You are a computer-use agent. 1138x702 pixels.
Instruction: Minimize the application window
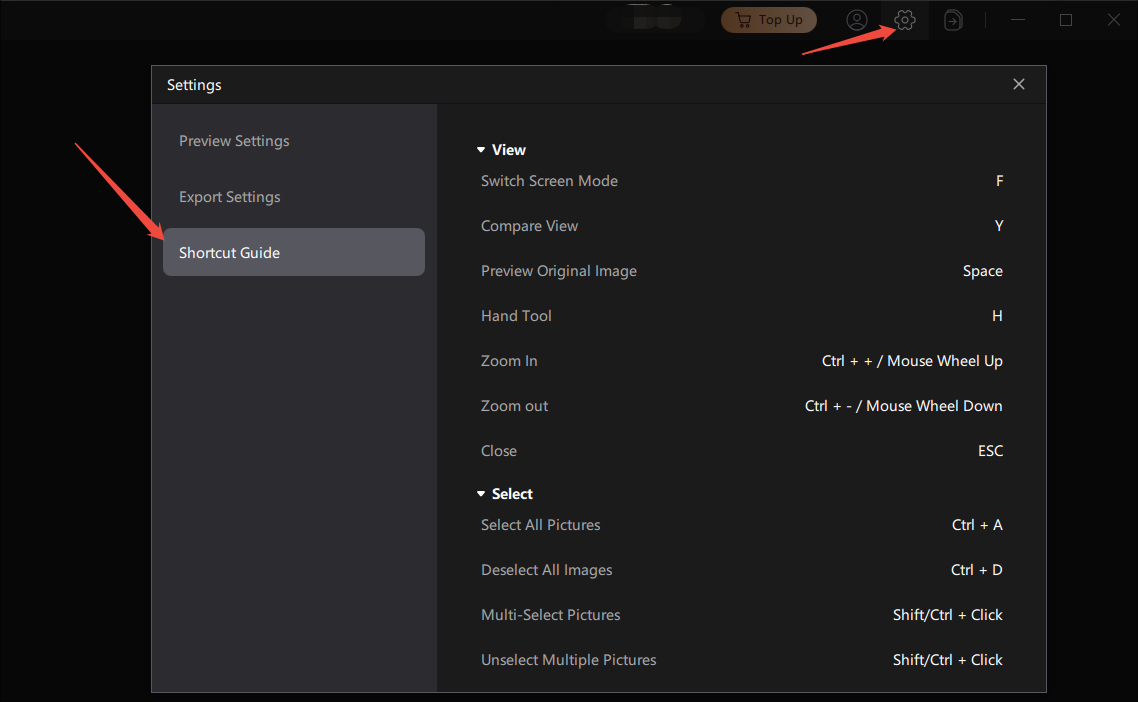point(1017,20)
